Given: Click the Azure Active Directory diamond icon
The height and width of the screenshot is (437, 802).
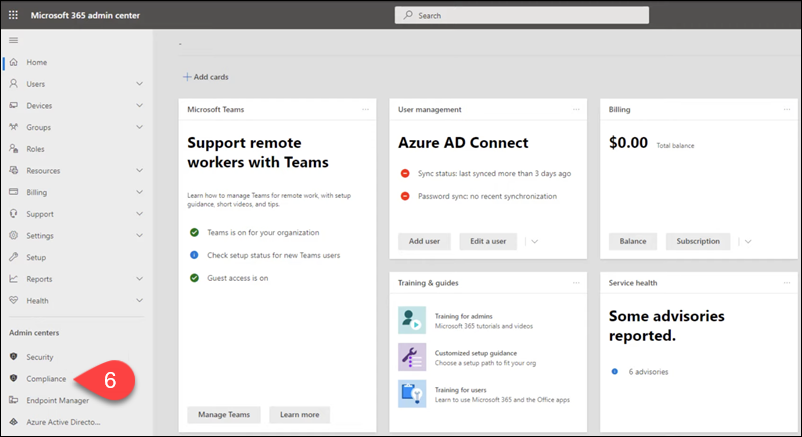Looking at the screenshot, I should [x=14, y=422].
